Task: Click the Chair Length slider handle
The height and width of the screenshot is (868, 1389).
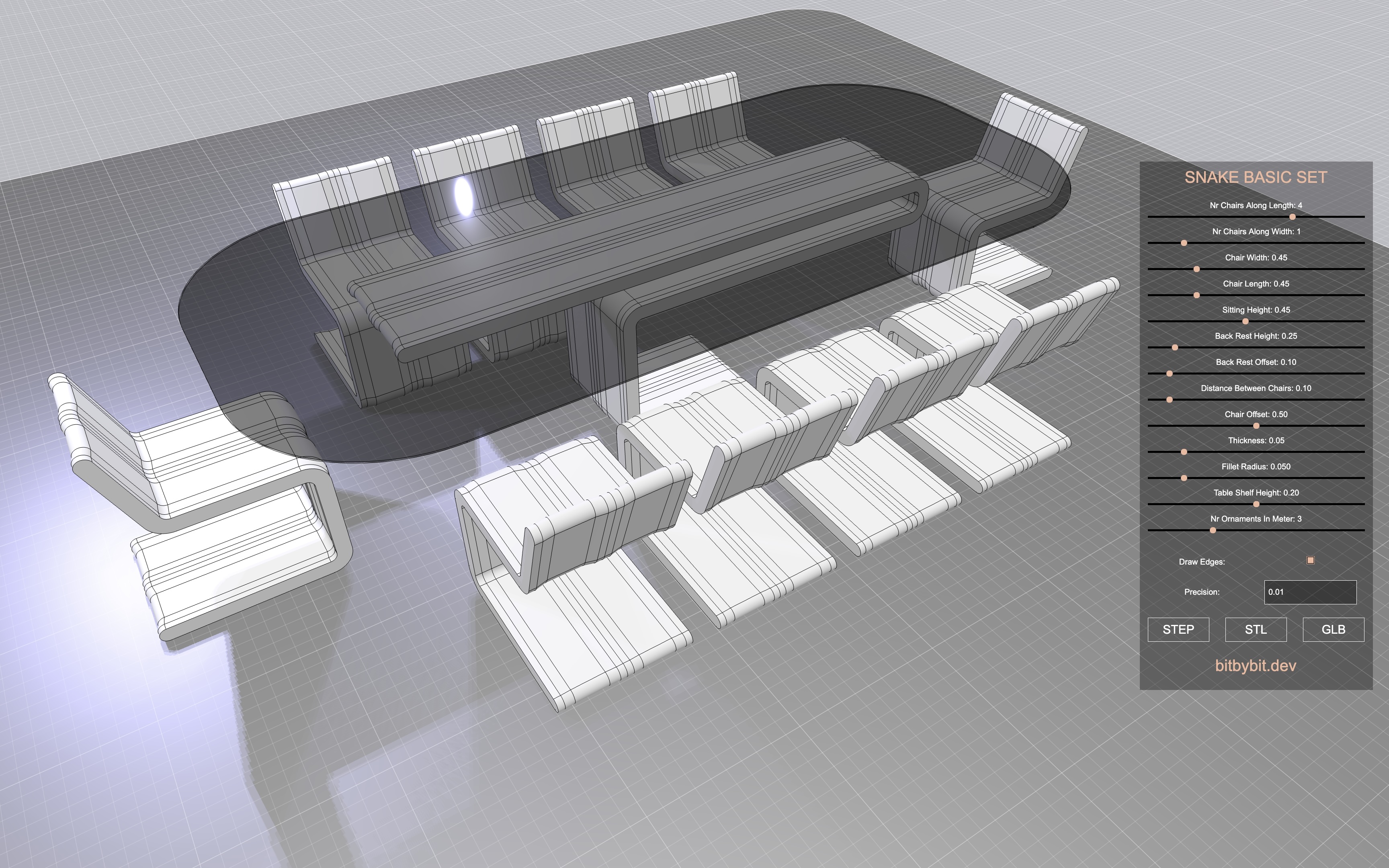Action: click(1197, 295)
